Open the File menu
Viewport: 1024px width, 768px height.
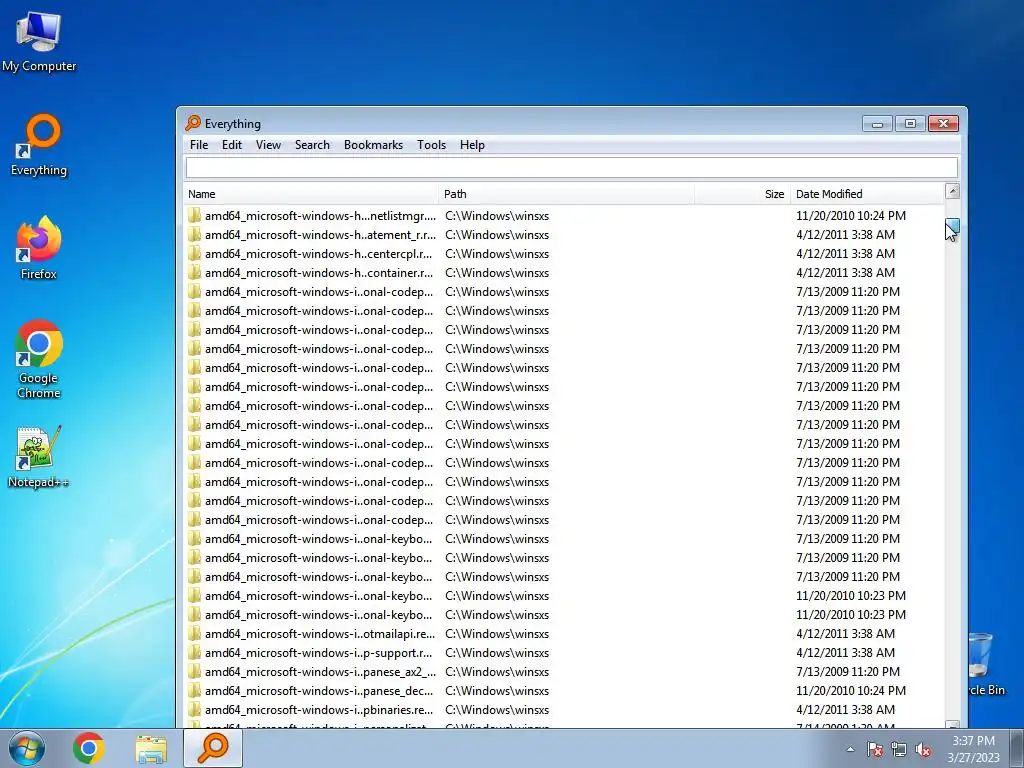[x=199, y=145]
